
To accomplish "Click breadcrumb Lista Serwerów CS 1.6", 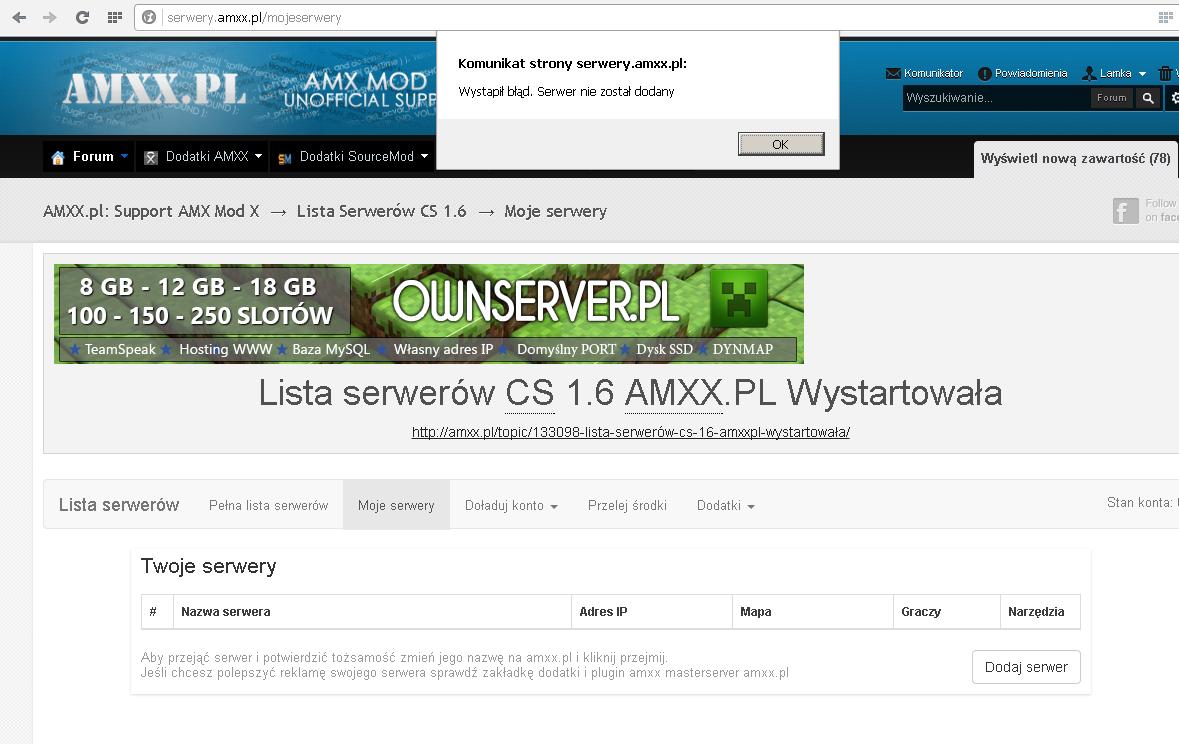I will point(381,211).
